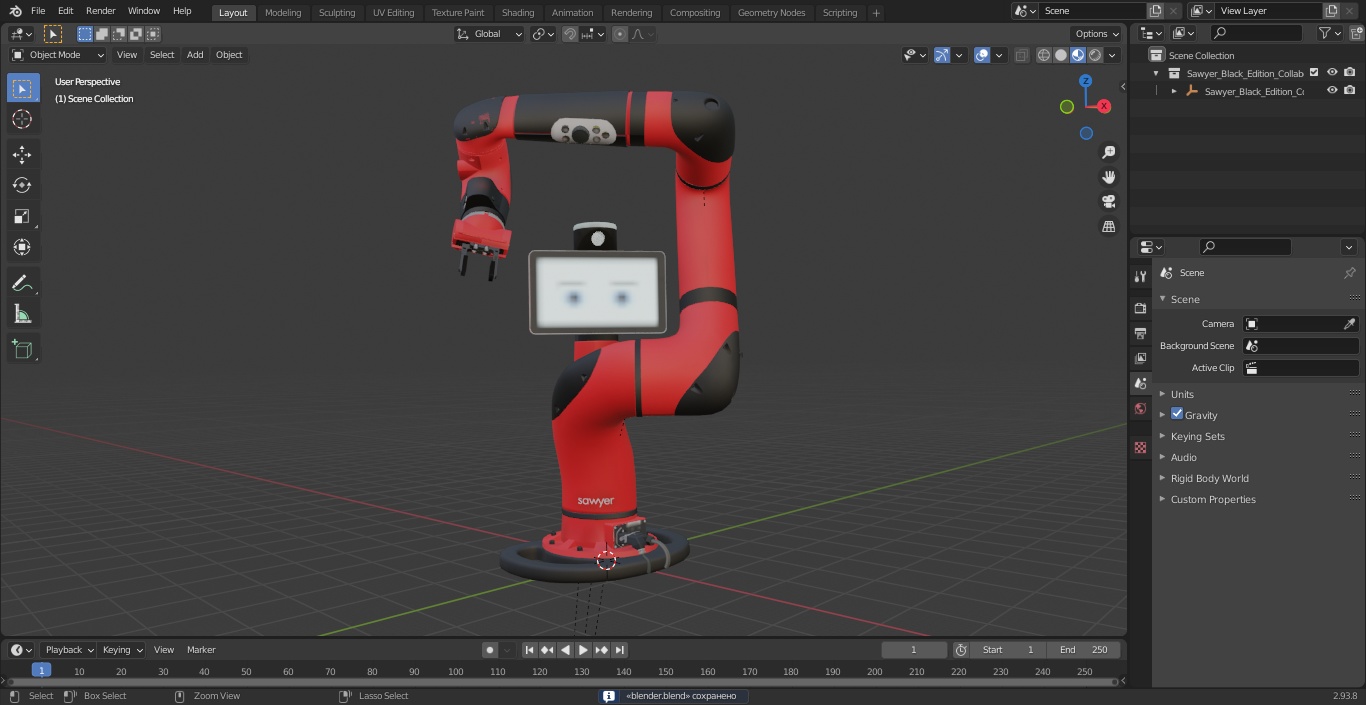Click the timeline View menu
Image resolution: width=1366 pixels, height=705 pixels.
pos(164,650)
